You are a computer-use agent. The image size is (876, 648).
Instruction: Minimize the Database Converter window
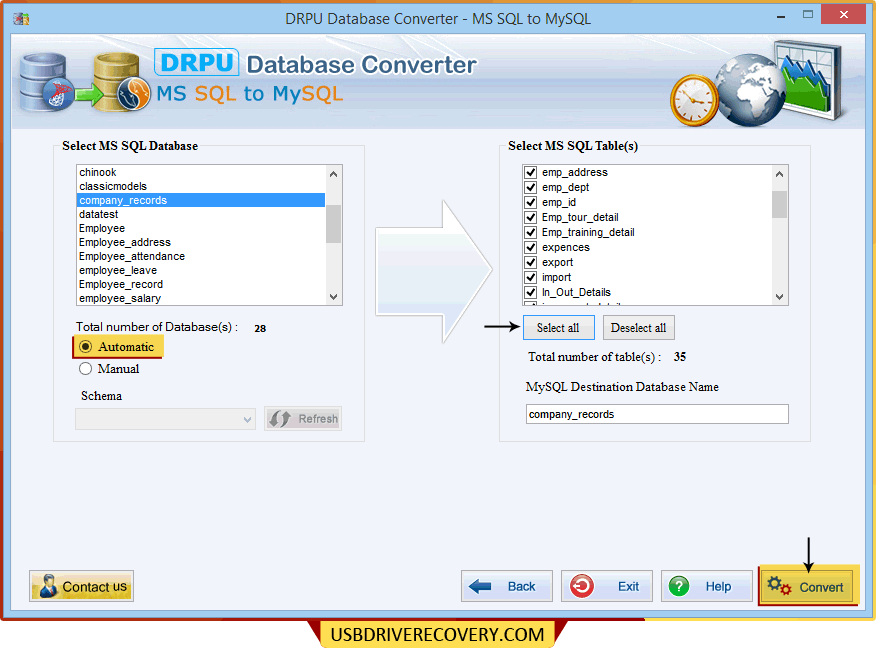pos(781,17)
